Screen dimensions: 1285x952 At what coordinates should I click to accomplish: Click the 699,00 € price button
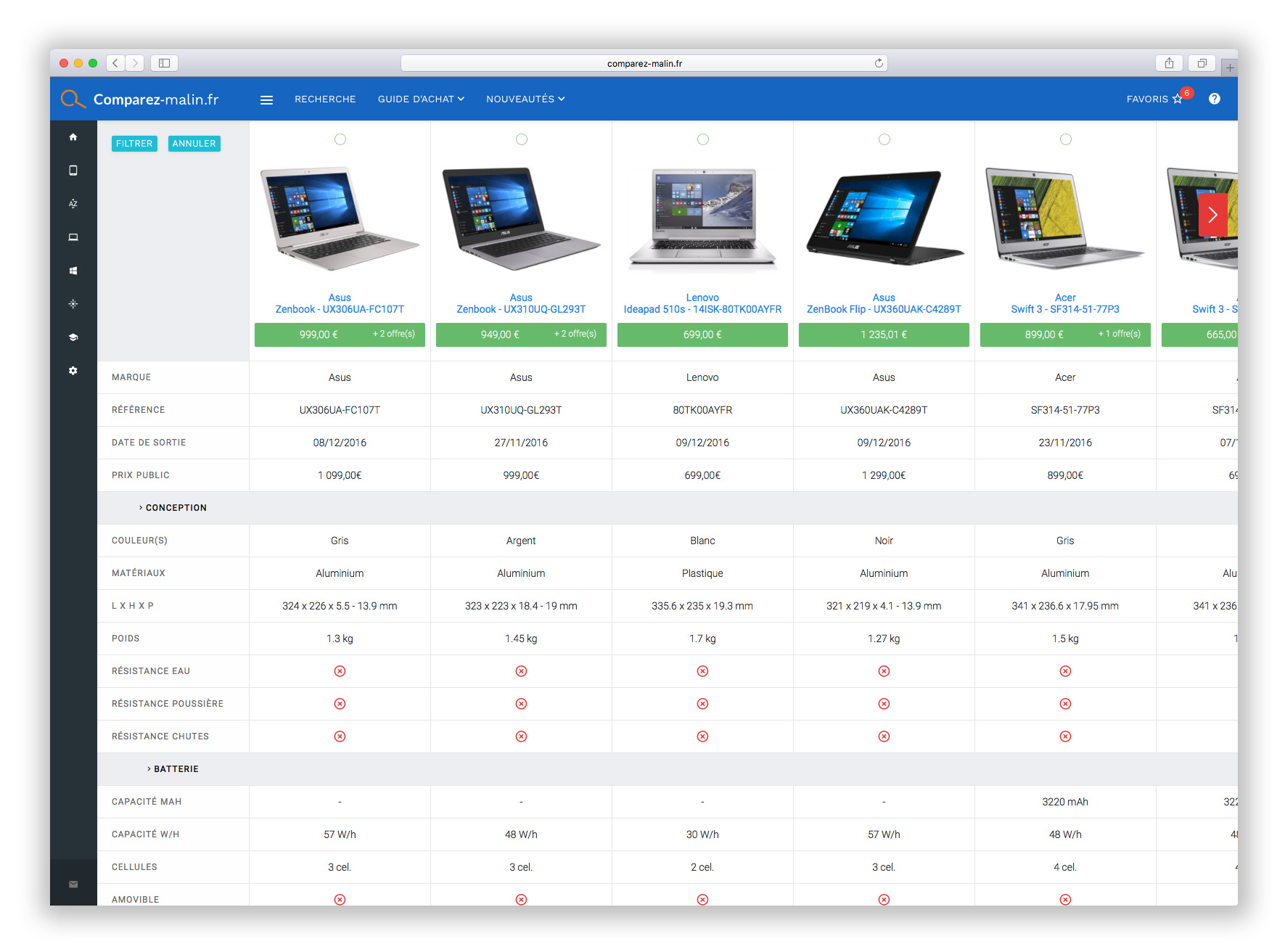click(x=702, y=335)
